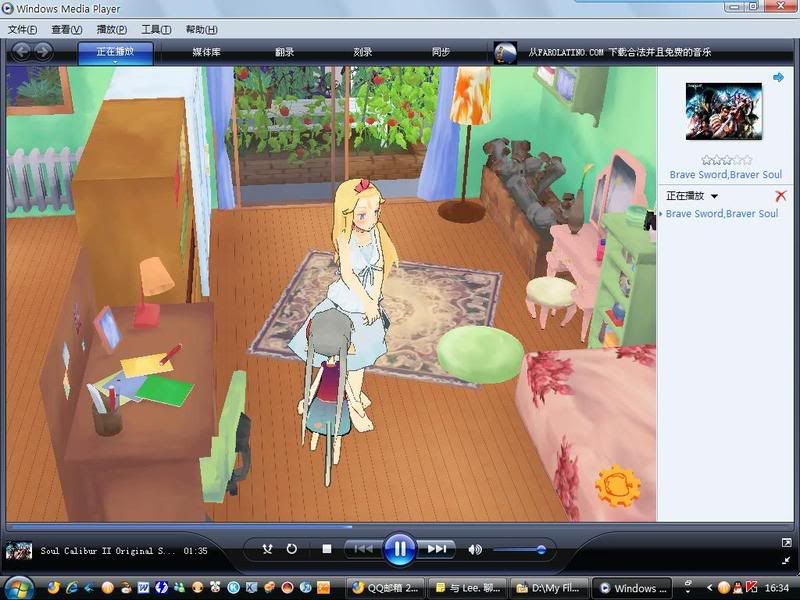Click the green MSN people quick launch icon
The height and width of the screenshot is (600, 800).
(x=180, y=588)
